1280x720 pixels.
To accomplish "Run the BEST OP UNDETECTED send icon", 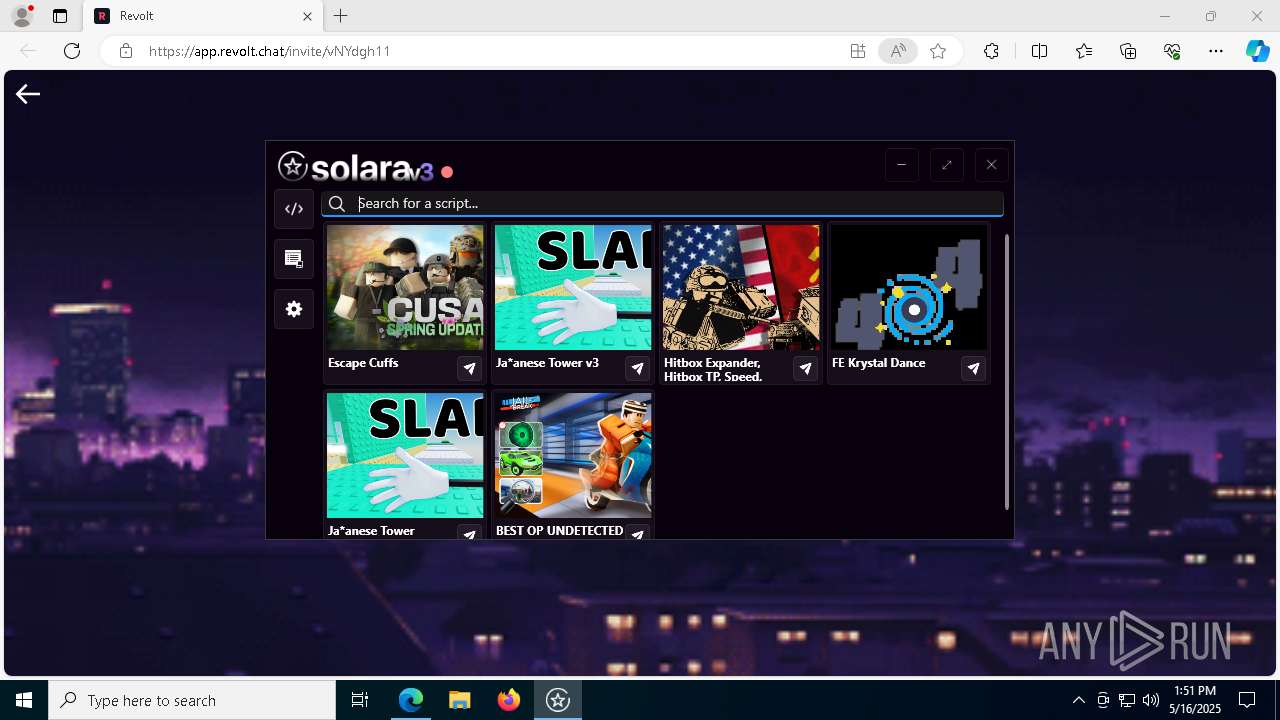I will pyautogui.click(x=637, y=533).
